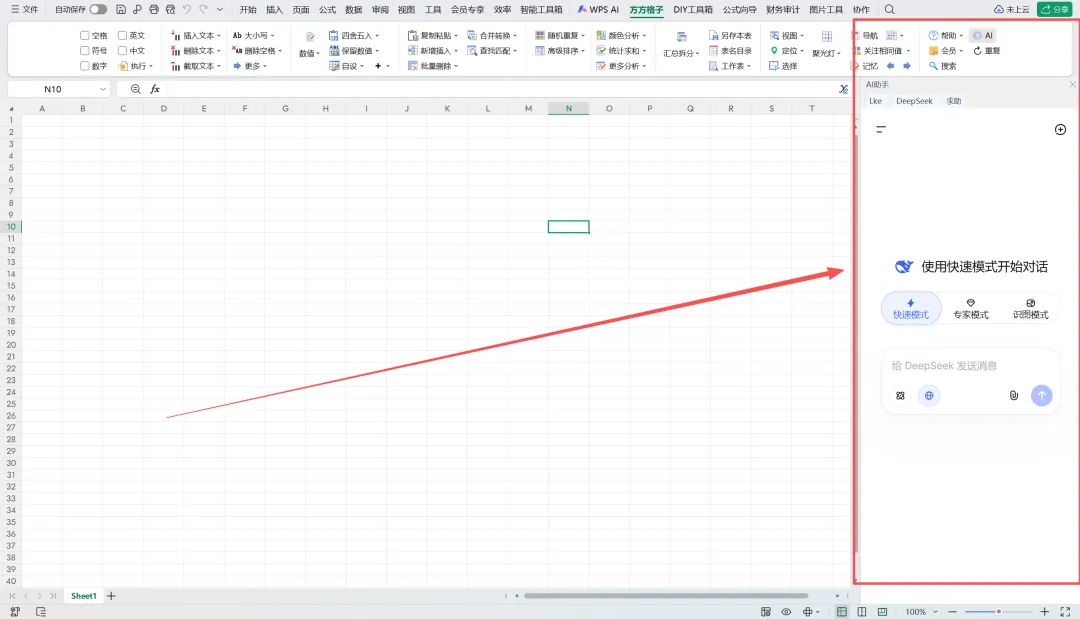Open the DIY工具箱 tab
This screenshot has height=619, width=1080.
(x=693, y=10)
